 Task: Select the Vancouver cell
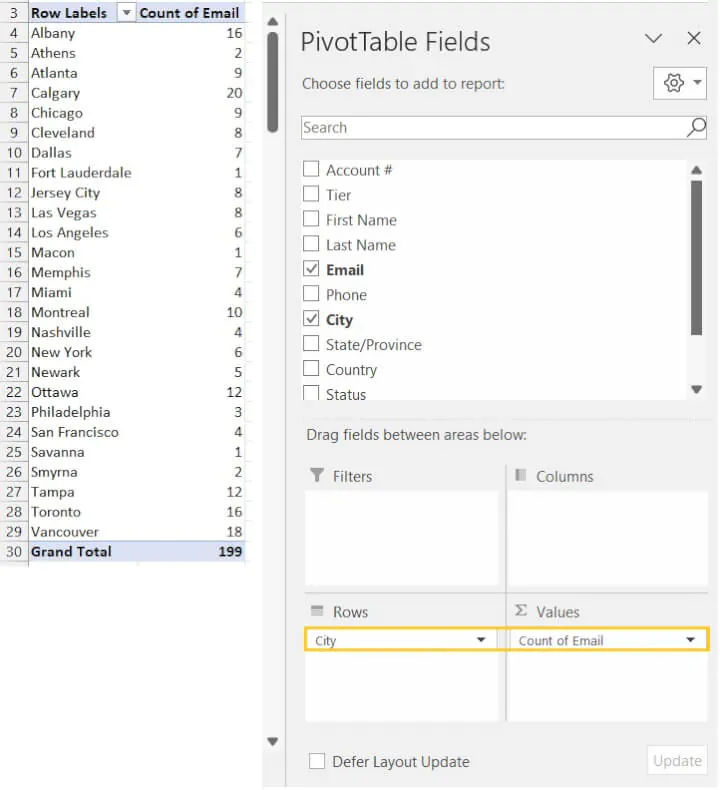click(x=82, y=532)
